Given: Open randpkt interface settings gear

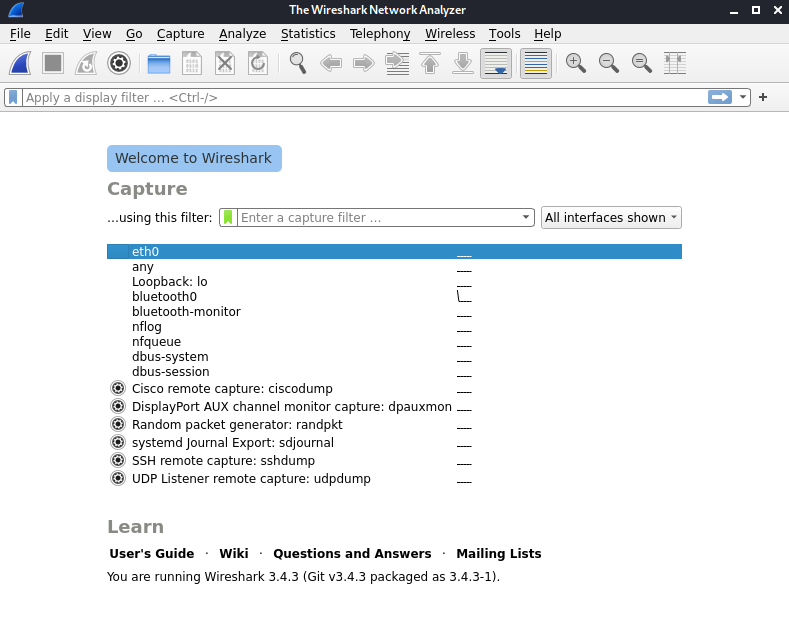Looking at the screenshot, I should tap(118, 424).
